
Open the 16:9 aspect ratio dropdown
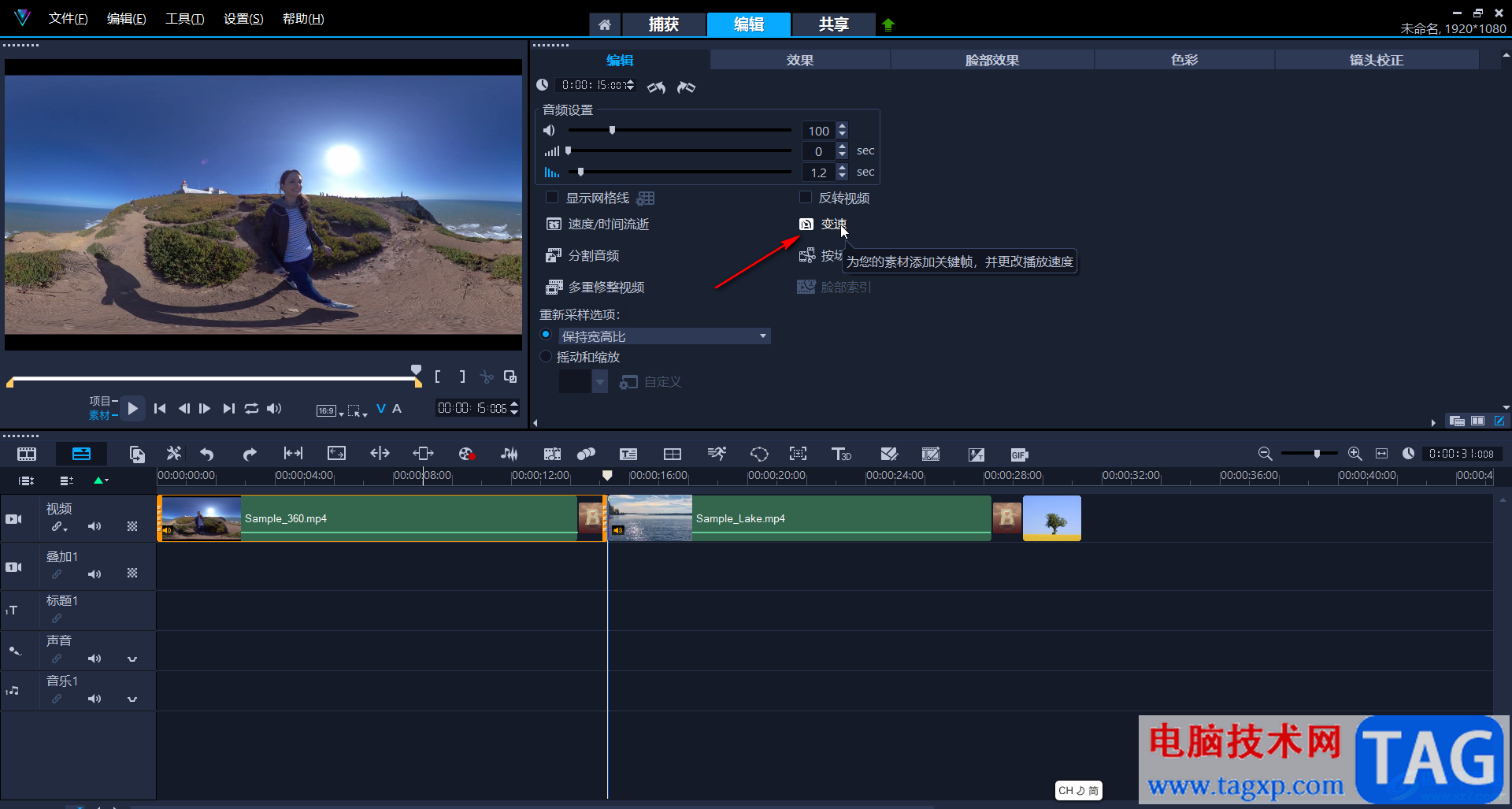[329, 410]
